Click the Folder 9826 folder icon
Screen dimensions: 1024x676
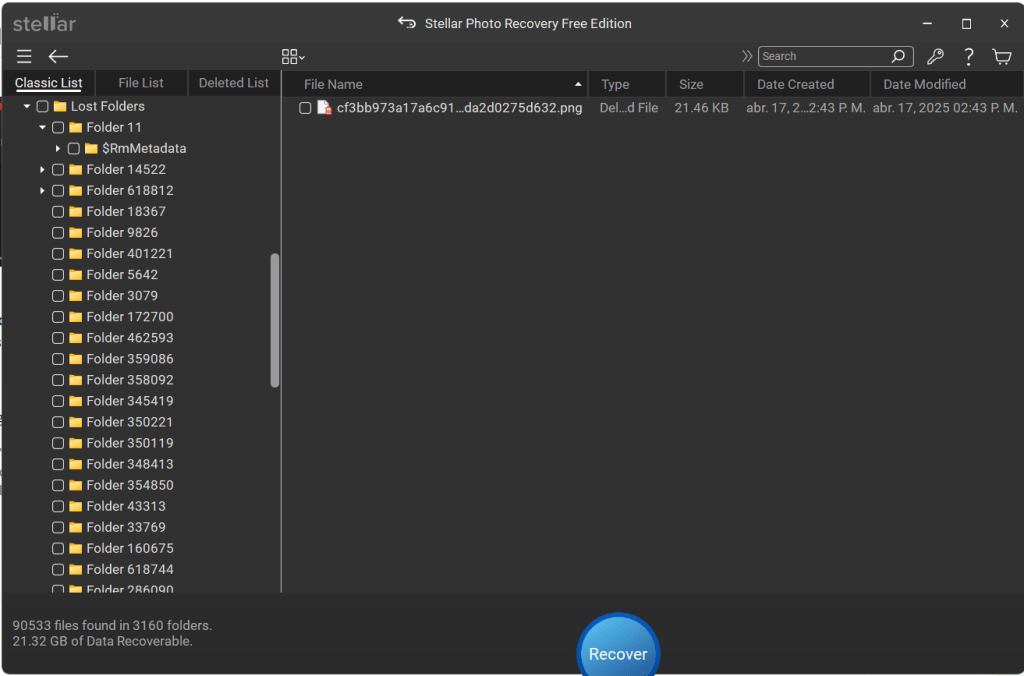[76, 233]
